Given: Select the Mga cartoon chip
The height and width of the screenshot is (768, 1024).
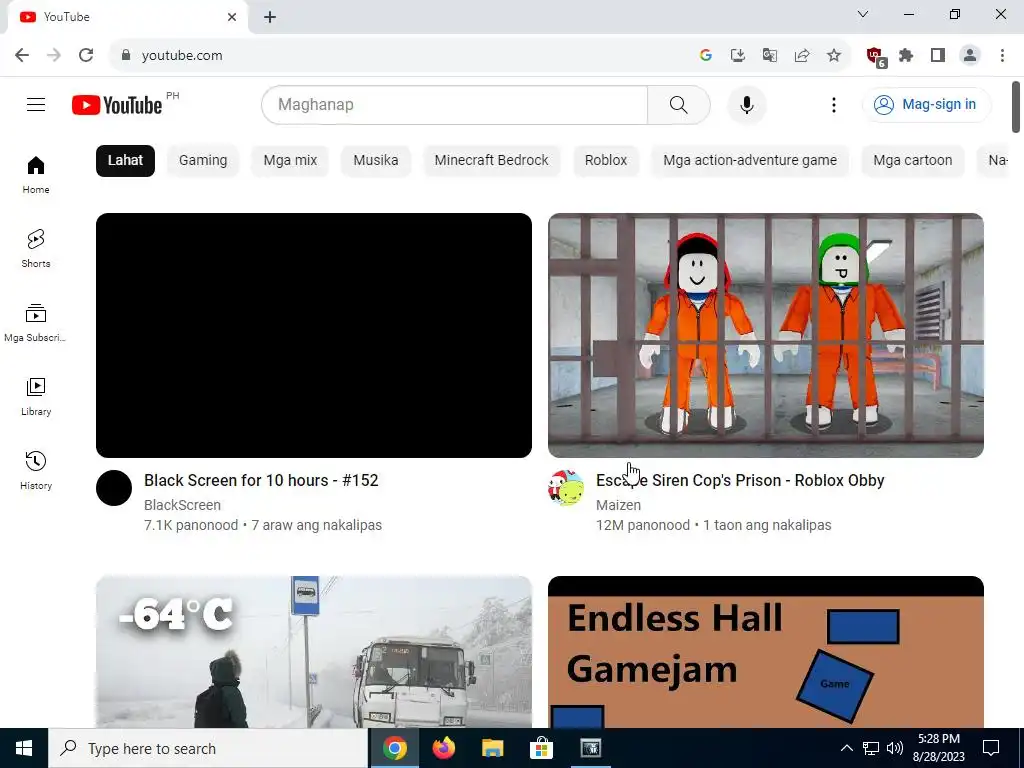Looking at the screenshot, I should [912, 160].
